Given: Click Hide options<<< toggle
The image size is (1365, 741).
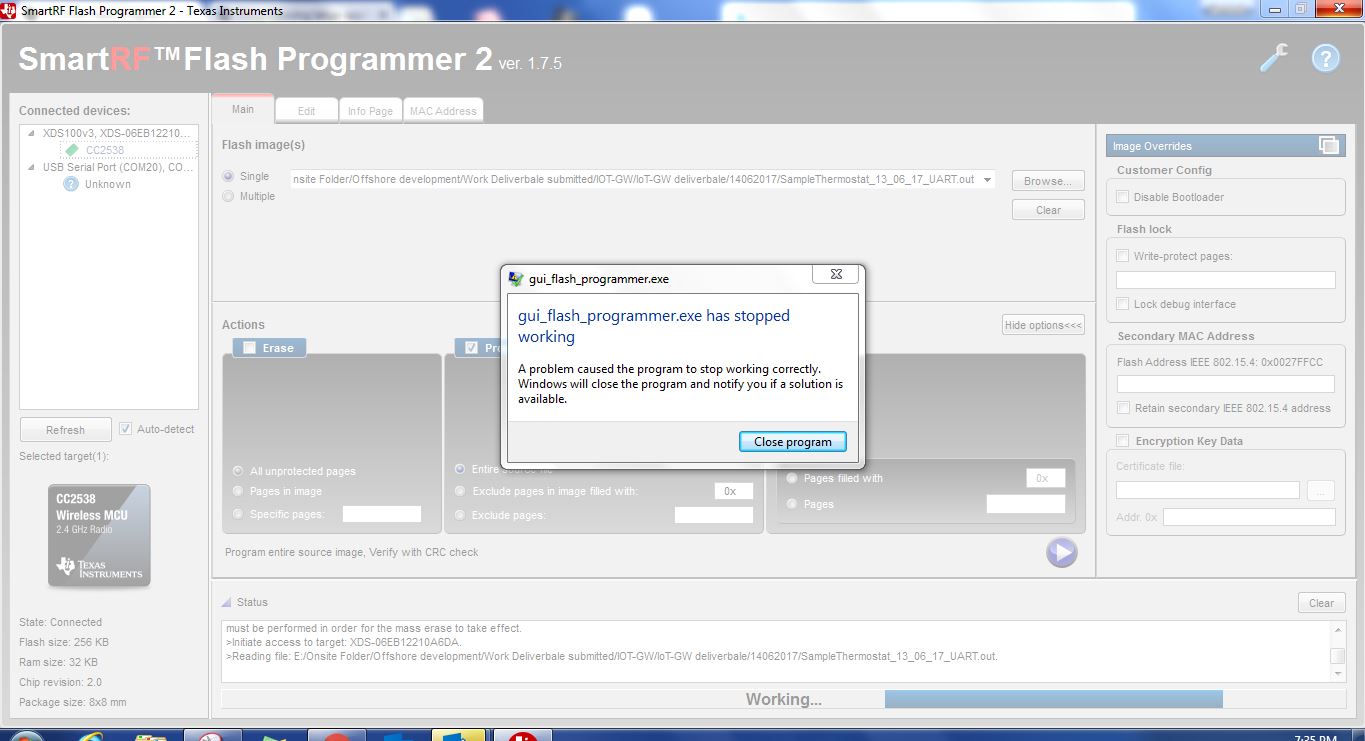Looking at the screenshot, I should (x=1043, y=325).
